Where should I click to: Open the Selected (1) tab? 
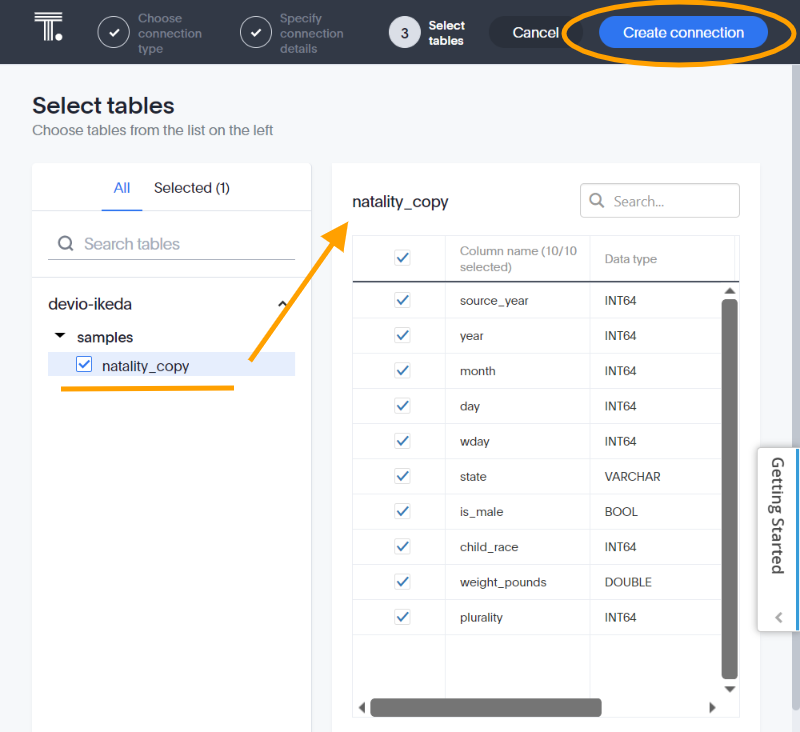[x=191, y=188]
